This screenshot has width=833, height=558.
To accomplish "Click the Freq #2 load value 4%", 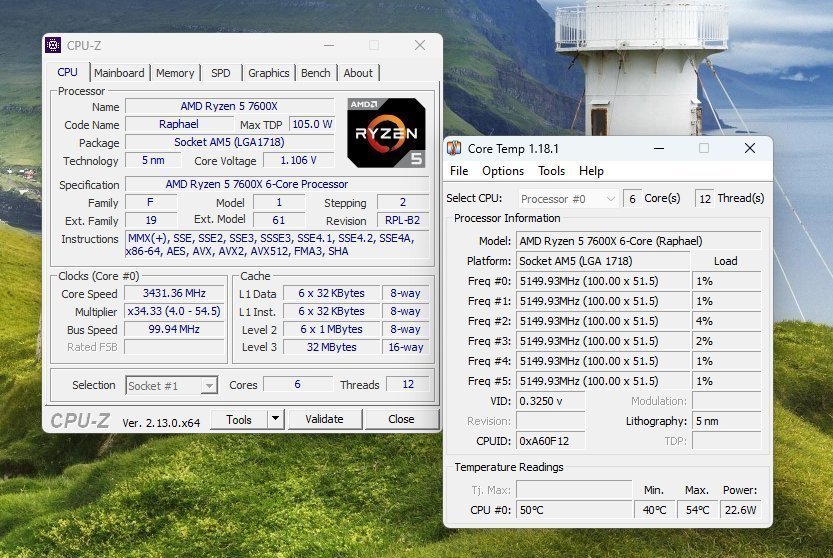I will 727,322.
